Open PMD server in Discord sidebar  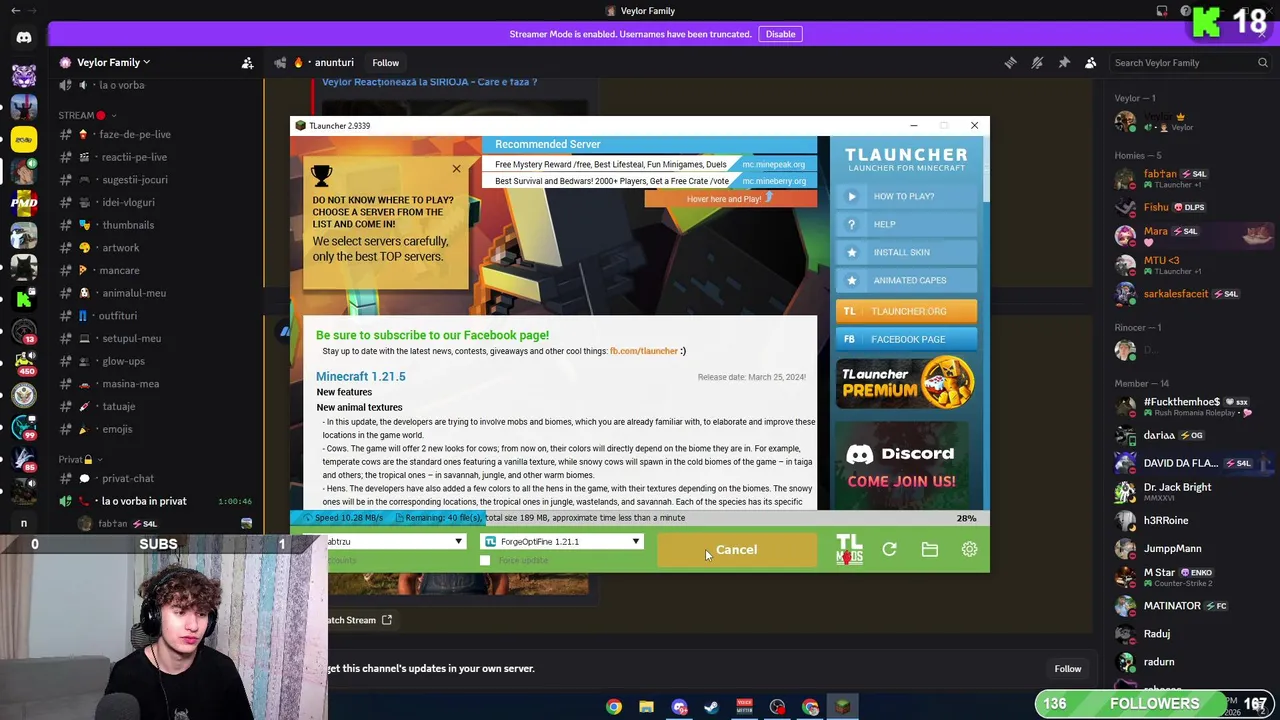pyautogui.click(x=24, y=203)
